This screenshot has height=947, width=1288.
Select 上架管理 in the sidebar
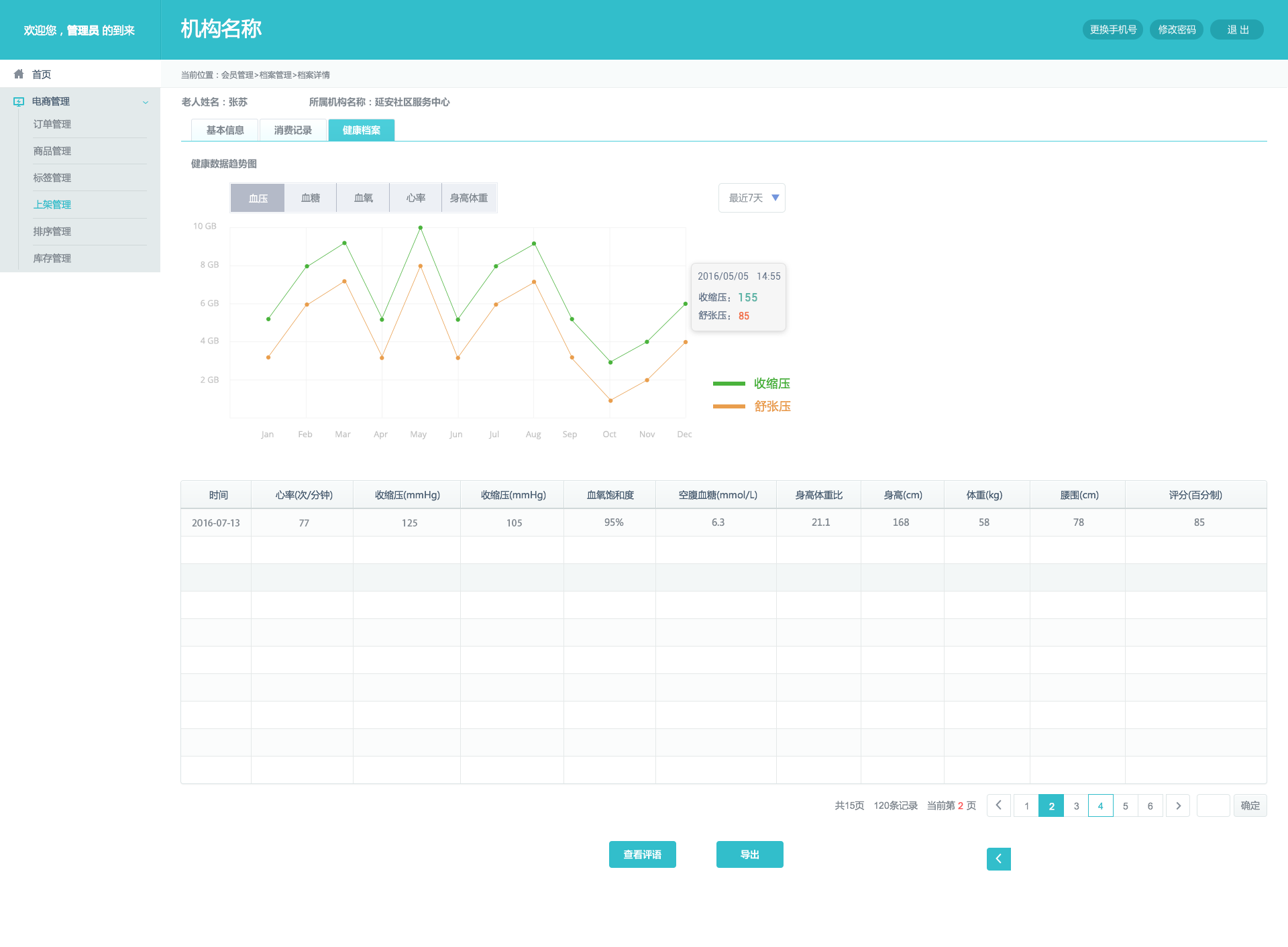click(x=52, y=205)
